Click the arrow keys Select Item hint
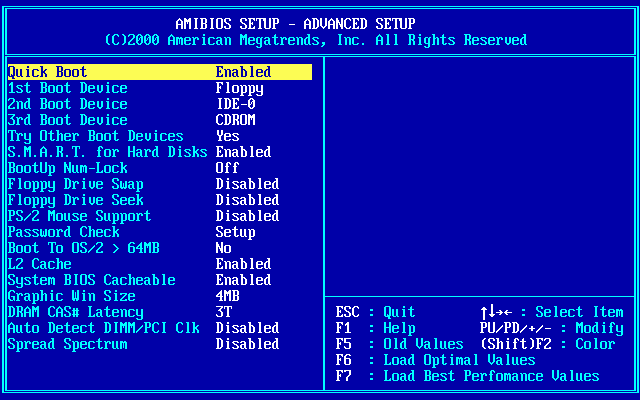 pyautogui.click(x=552, y=312)
